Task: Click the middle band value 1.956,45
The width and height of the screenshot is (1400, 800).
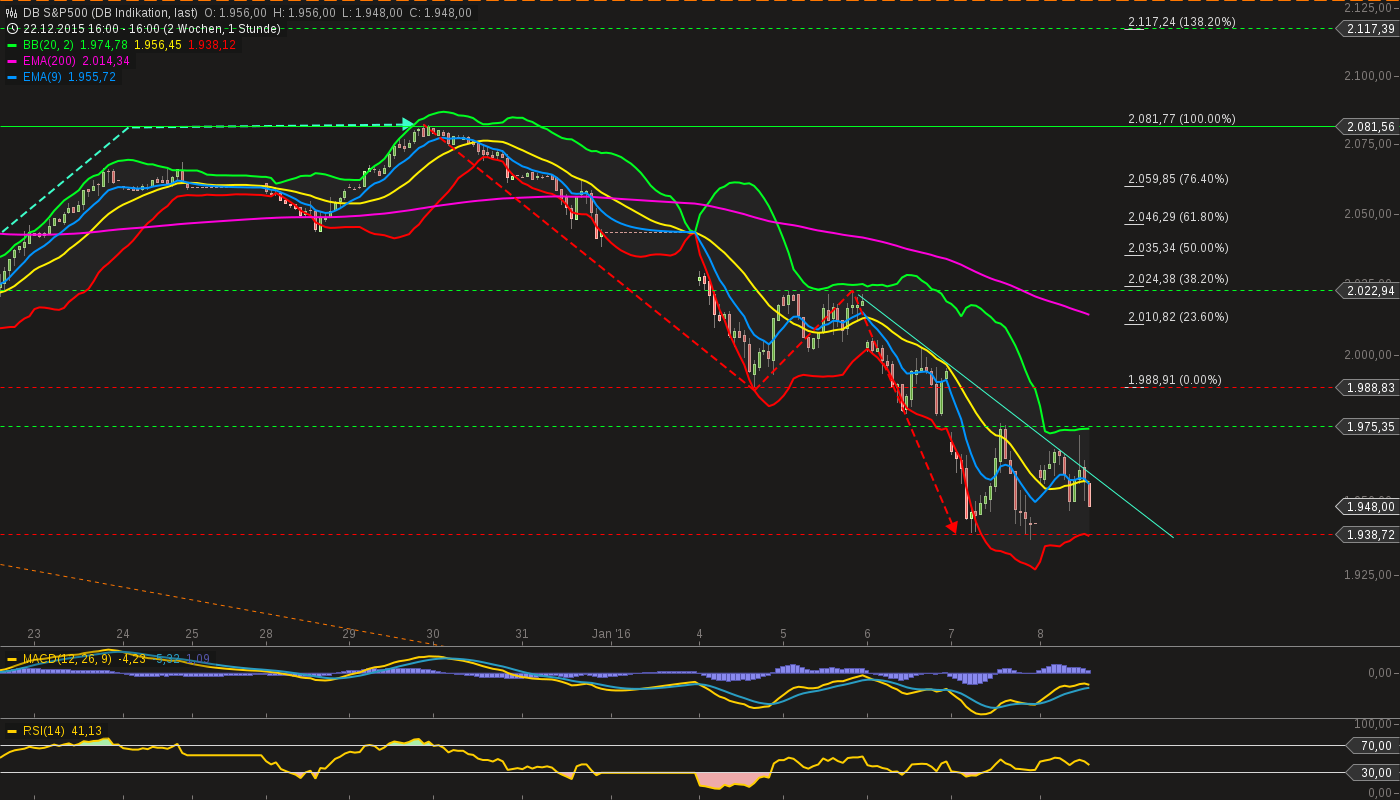Action: 158,45
